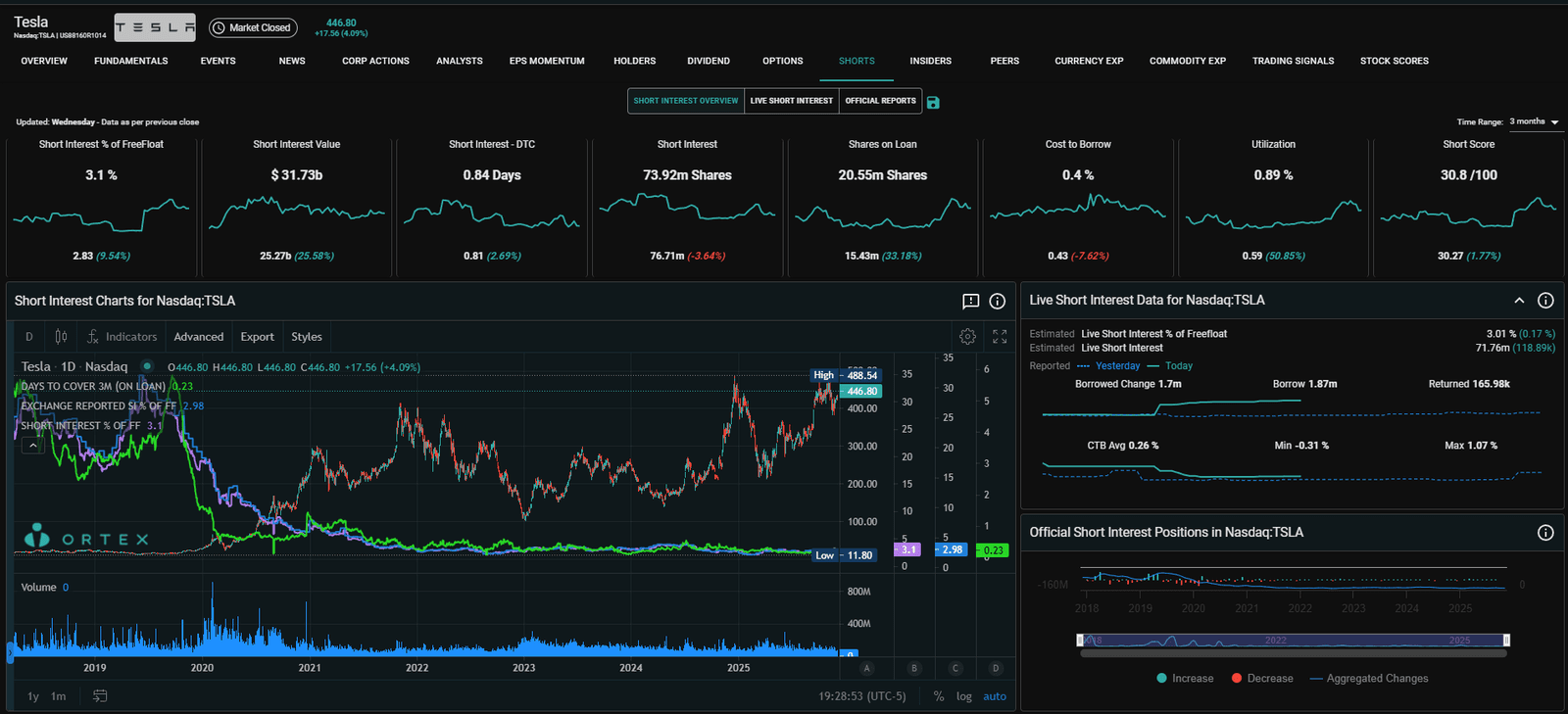Open chart settings gear icon
This screenshot has height=714, width=1568.
967,337
